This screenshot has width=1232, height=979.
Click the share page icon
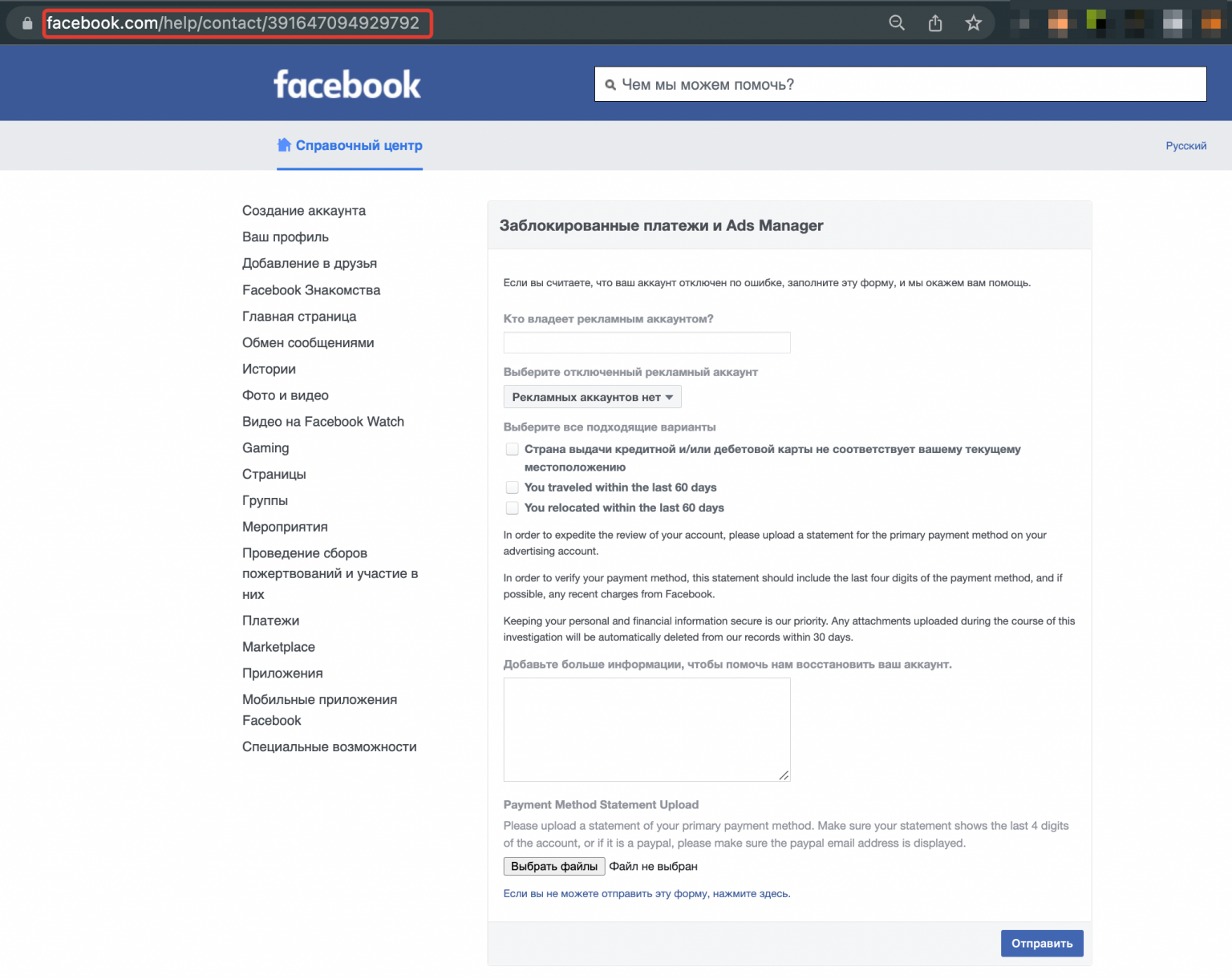tap(935, 23)
